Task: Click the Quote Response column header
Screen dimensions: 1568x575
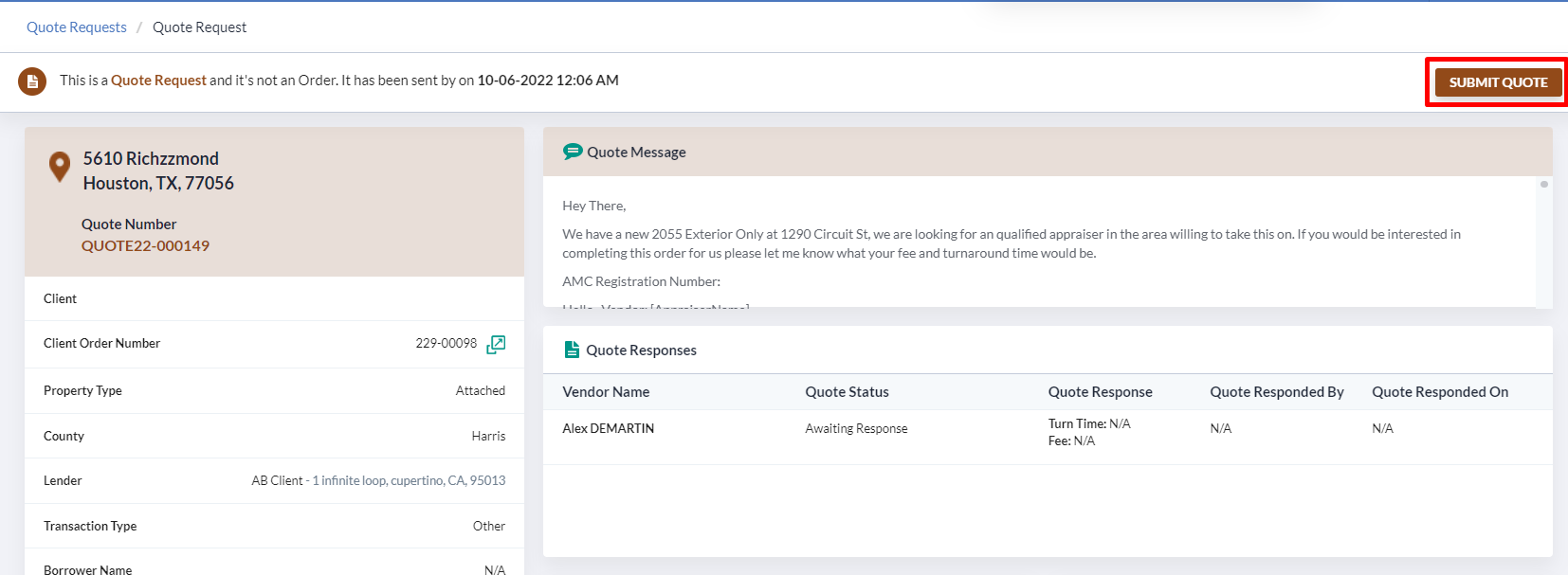Action: 1100,392
